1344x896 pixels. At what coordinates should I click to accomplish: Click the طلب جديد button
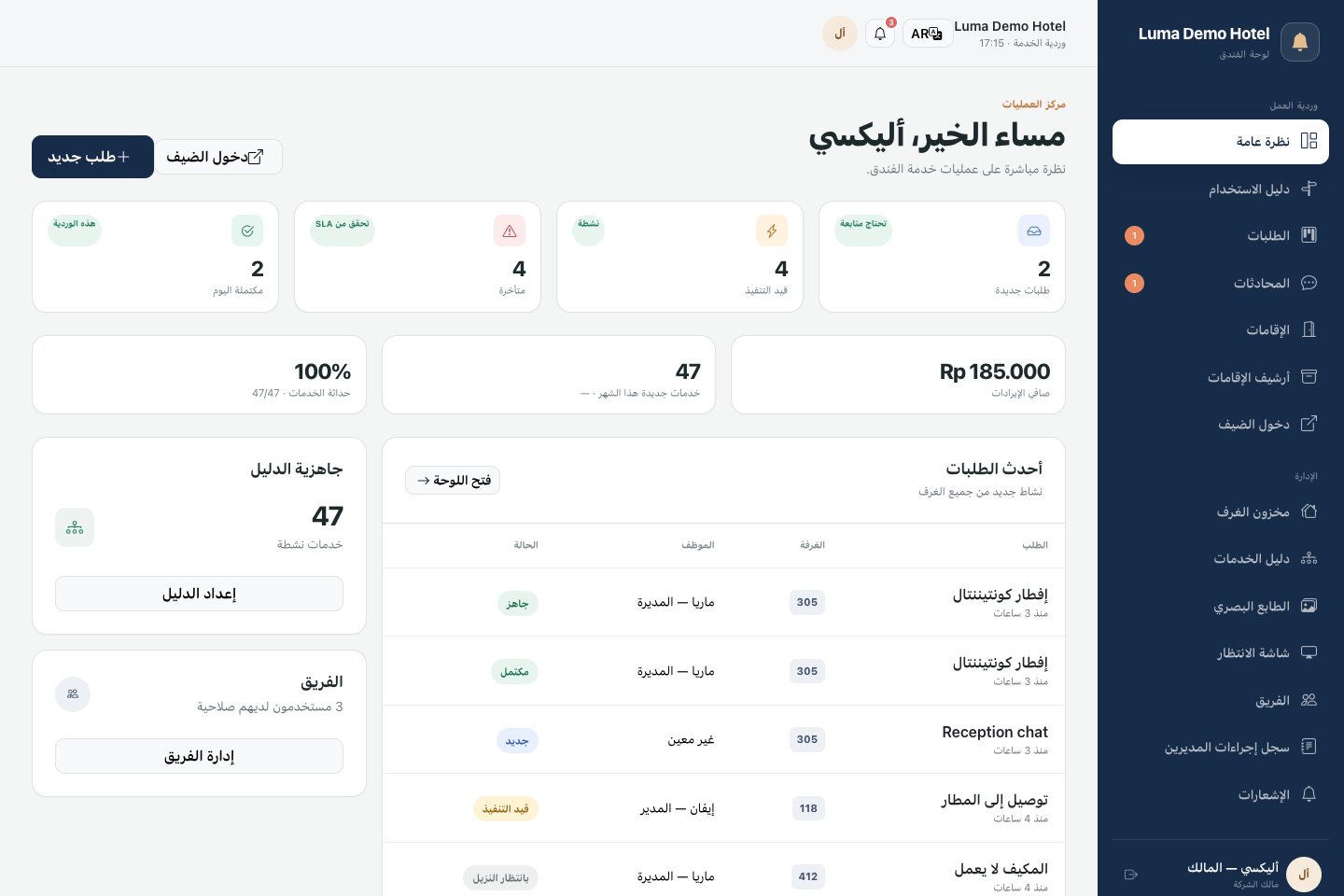coord(92,157)
